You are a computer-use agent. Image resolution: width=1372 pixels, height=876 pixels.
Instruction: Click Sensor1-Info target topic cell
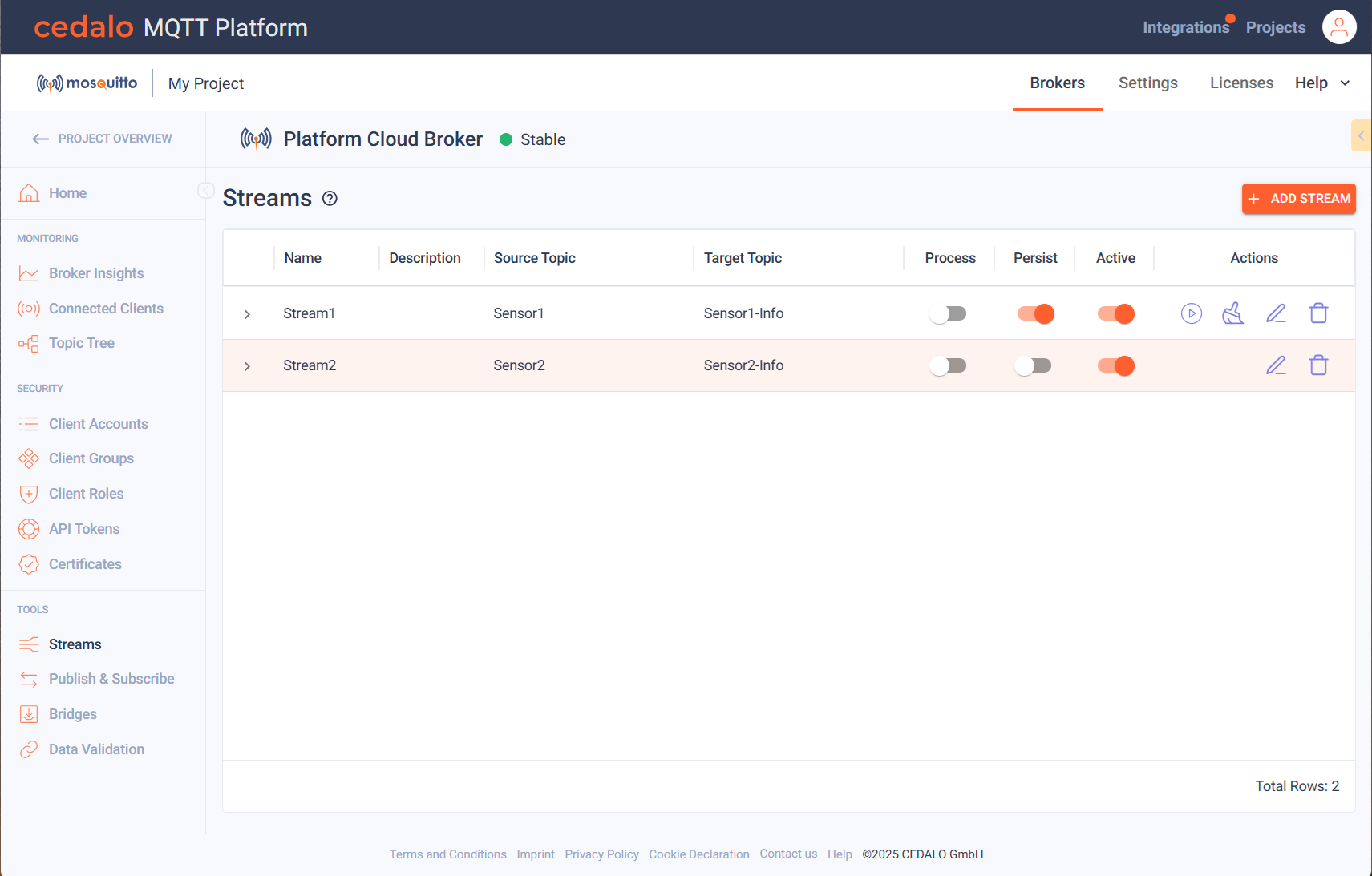(x=743, y=313)
